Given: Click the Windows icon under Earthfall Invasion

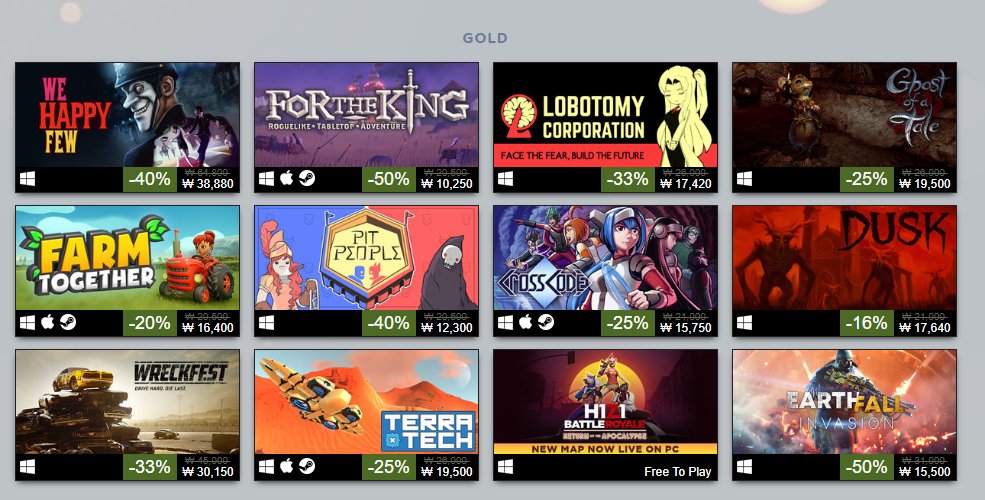Looking at the screenshot, I should (744, 467).
